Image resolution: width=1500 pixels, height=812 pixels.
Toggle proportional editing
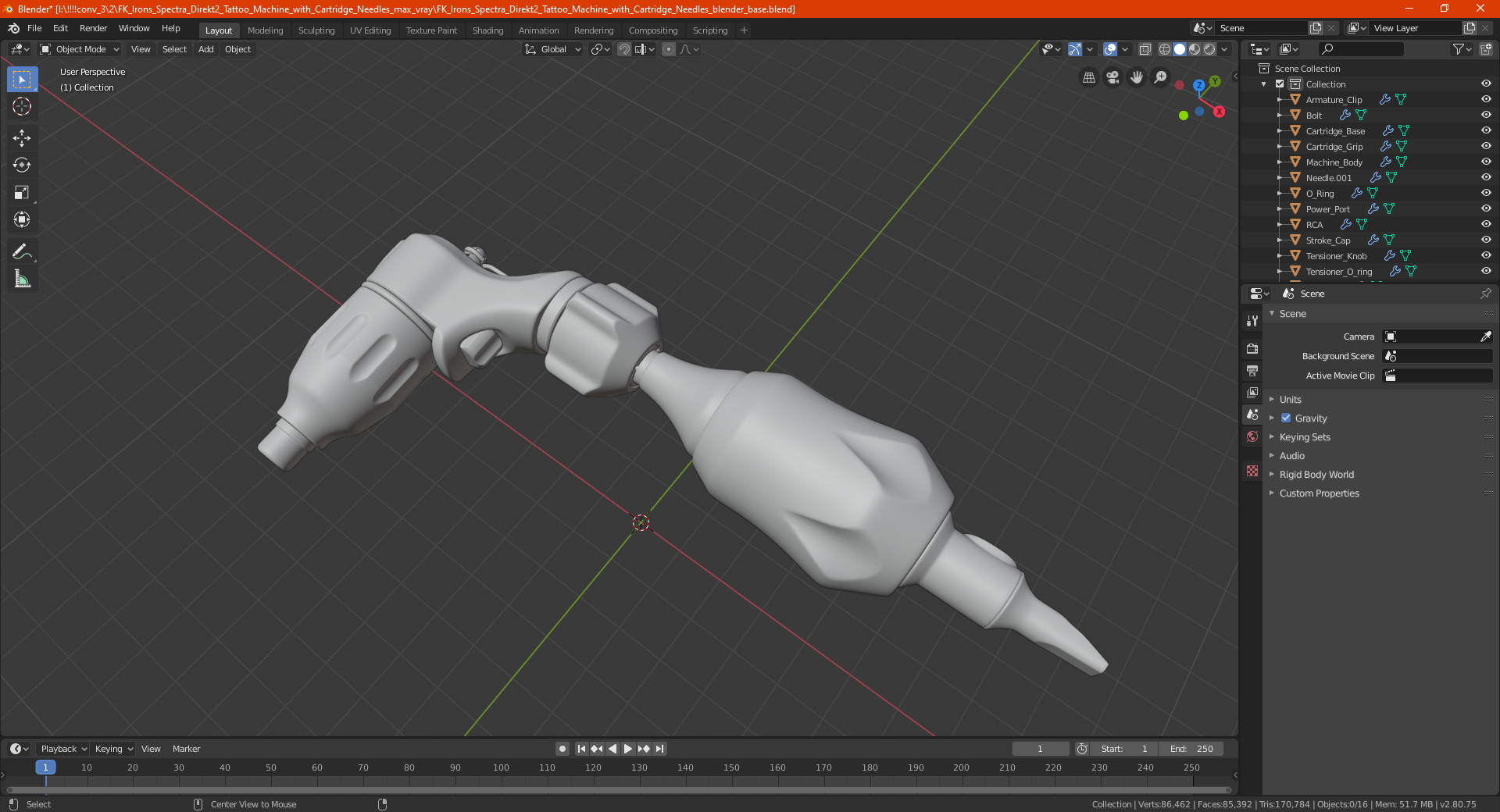coord(669,49)
